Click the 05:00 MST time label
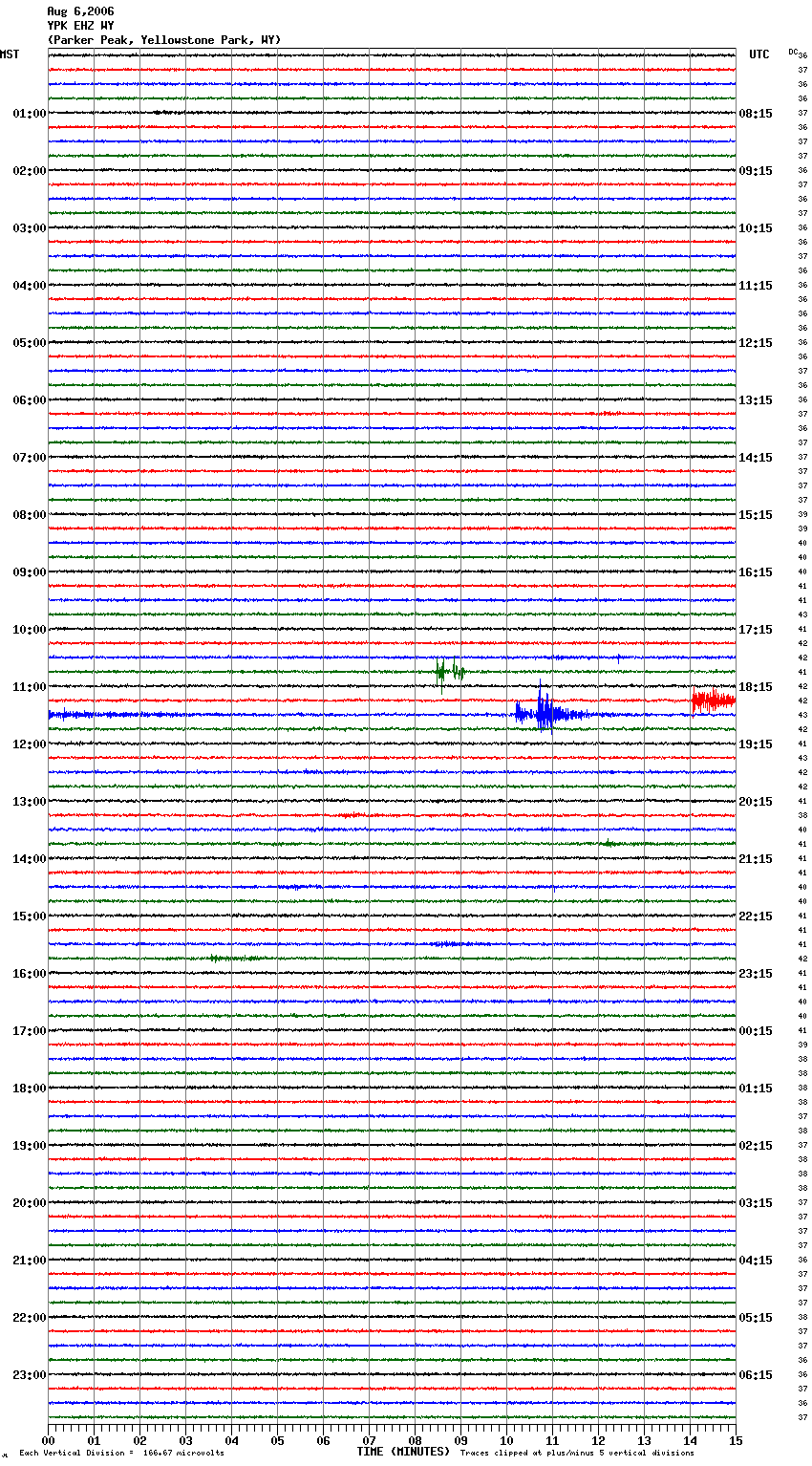 (29, 343)
